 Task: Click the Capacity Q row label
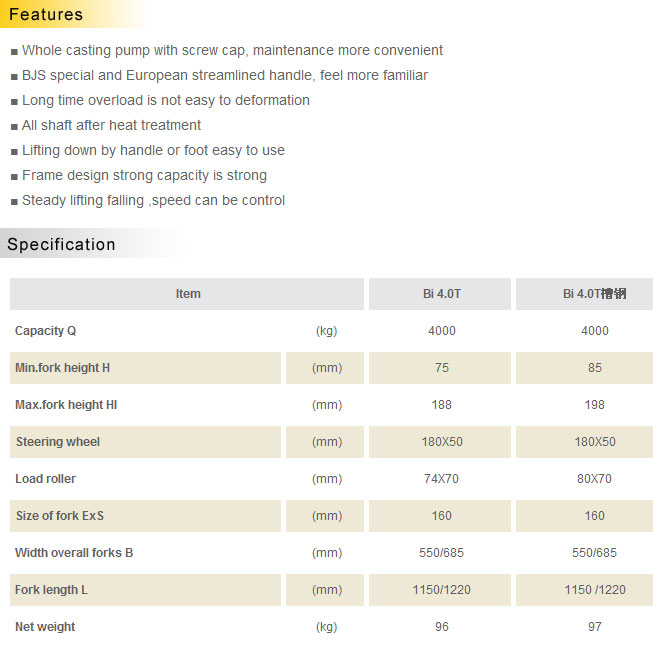[x=46, y=331]
